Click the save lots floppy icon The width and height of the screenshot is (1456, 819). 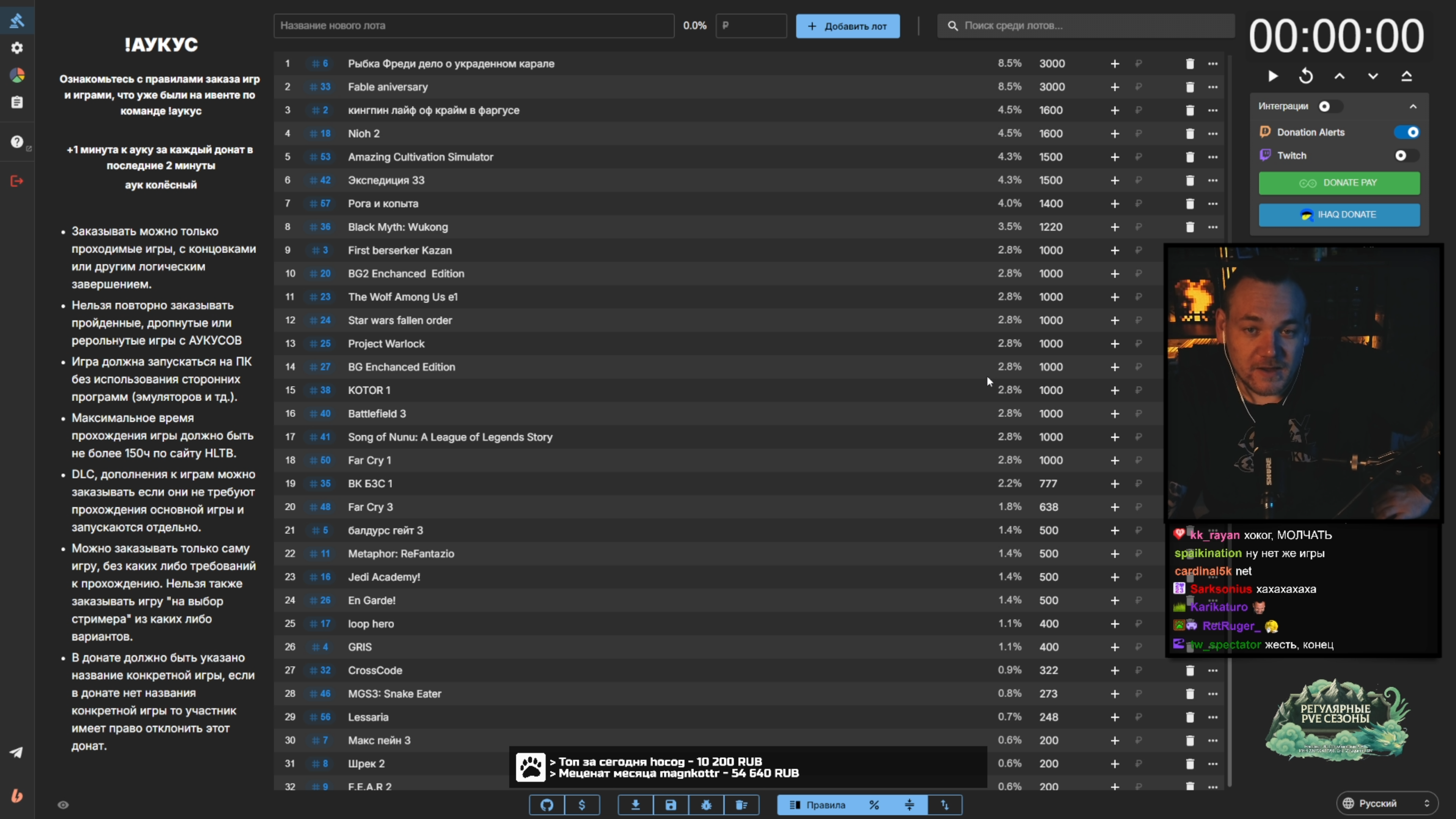(670, 805)
